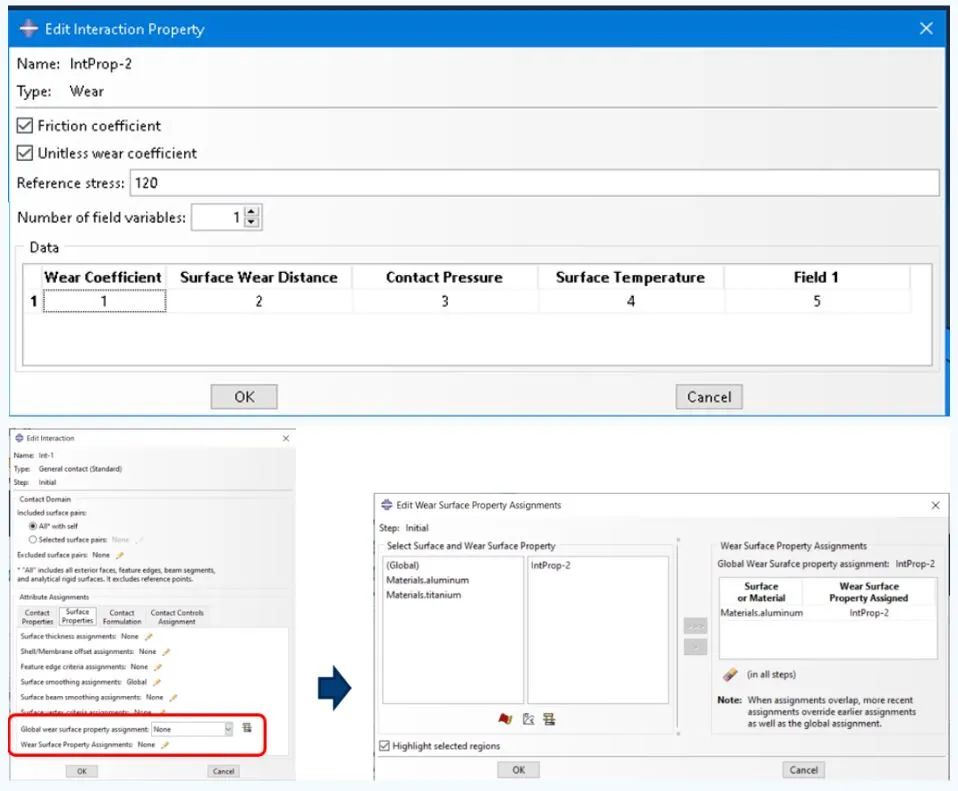Click the Reference stress input field
The width and height of the screenshot is (958, 791).
click(534, 183)
